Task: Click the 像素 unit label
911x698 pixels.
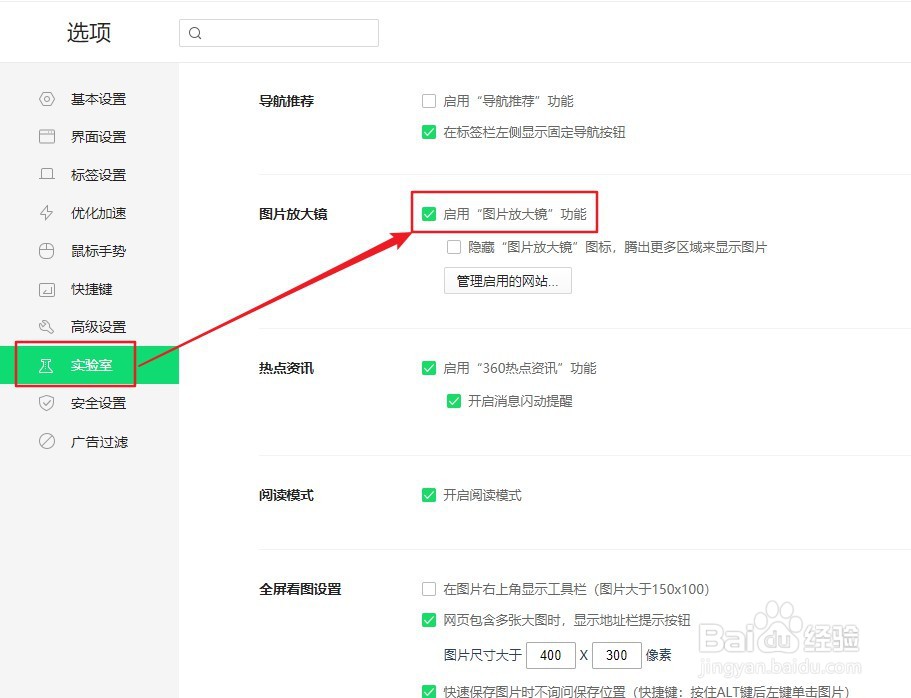Action: (x=658, y=656)
